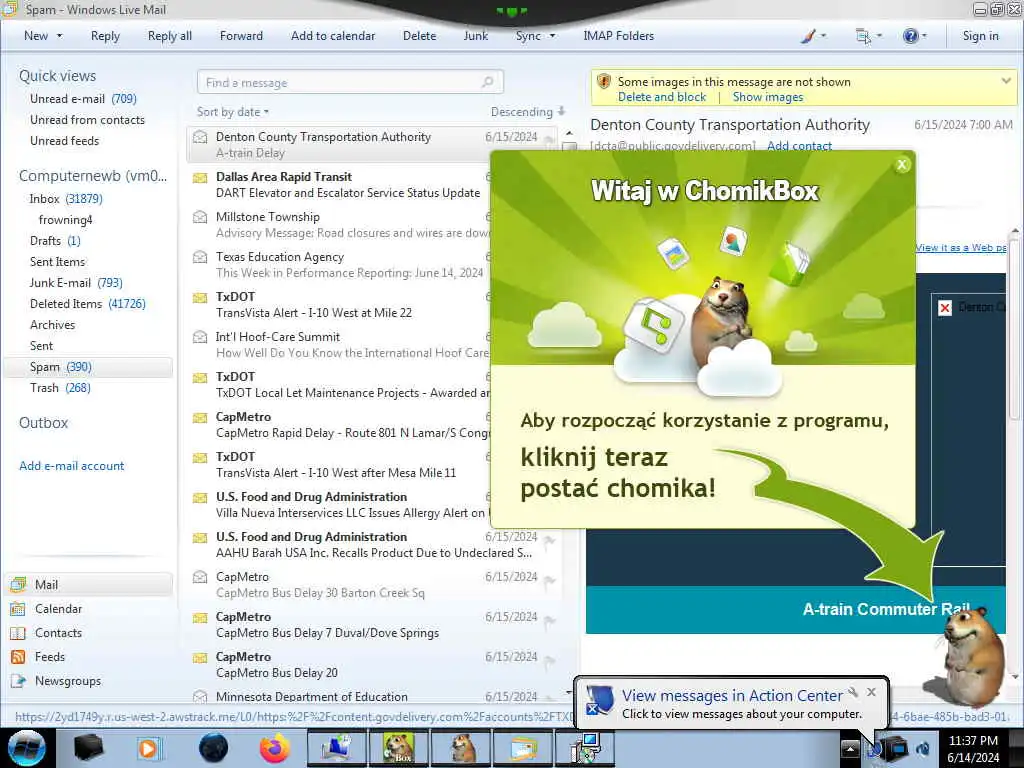The width and height of the screenshot is (1024, 768).
Task: Open the Menus icon in toolbar
Action: (x=863, y=36)
